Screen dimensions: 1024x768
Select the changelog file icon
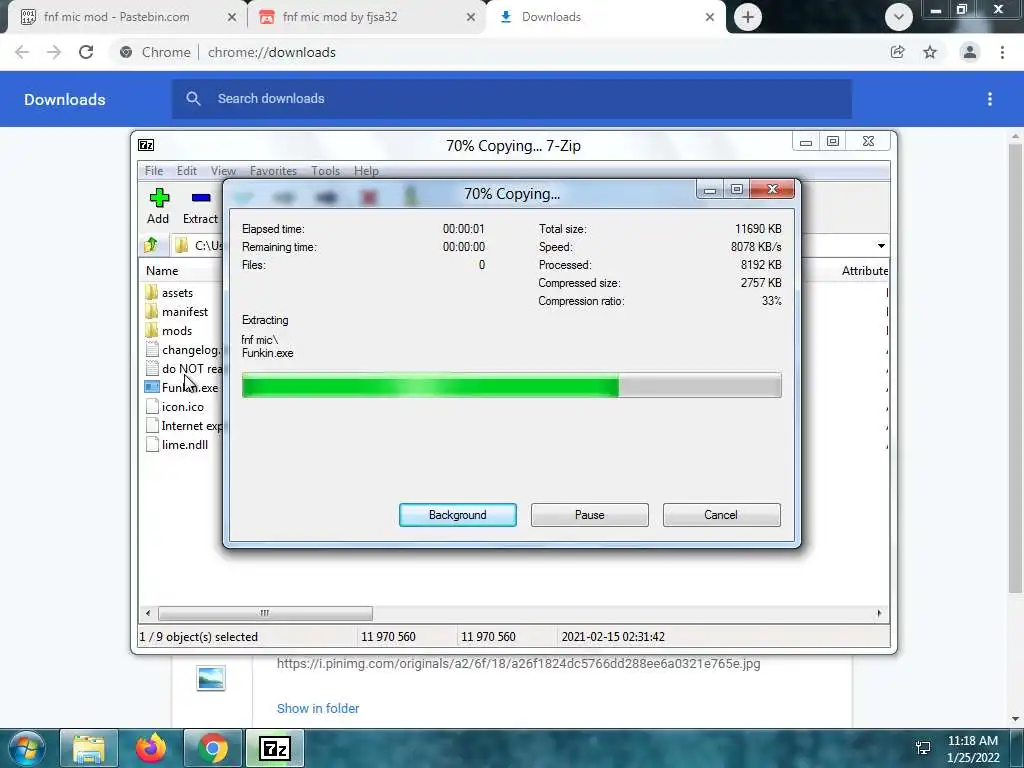pyautogui.click(x=152, y=349)
